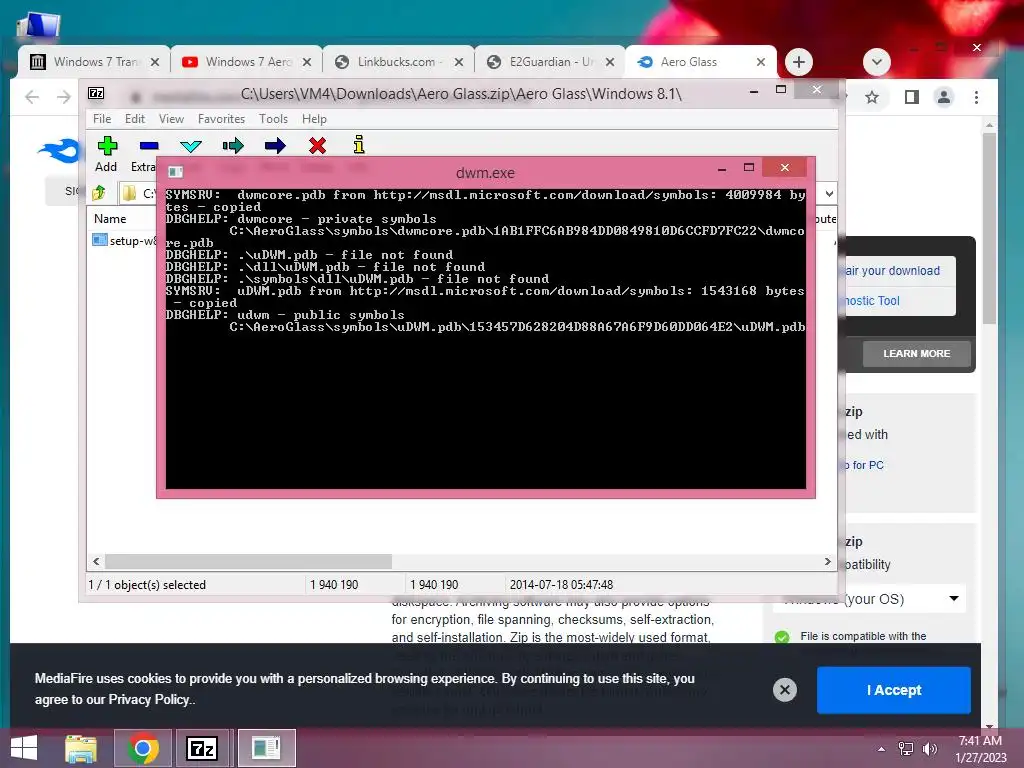
Task: Click the dwm.exe console window icon
Action: 175,172
